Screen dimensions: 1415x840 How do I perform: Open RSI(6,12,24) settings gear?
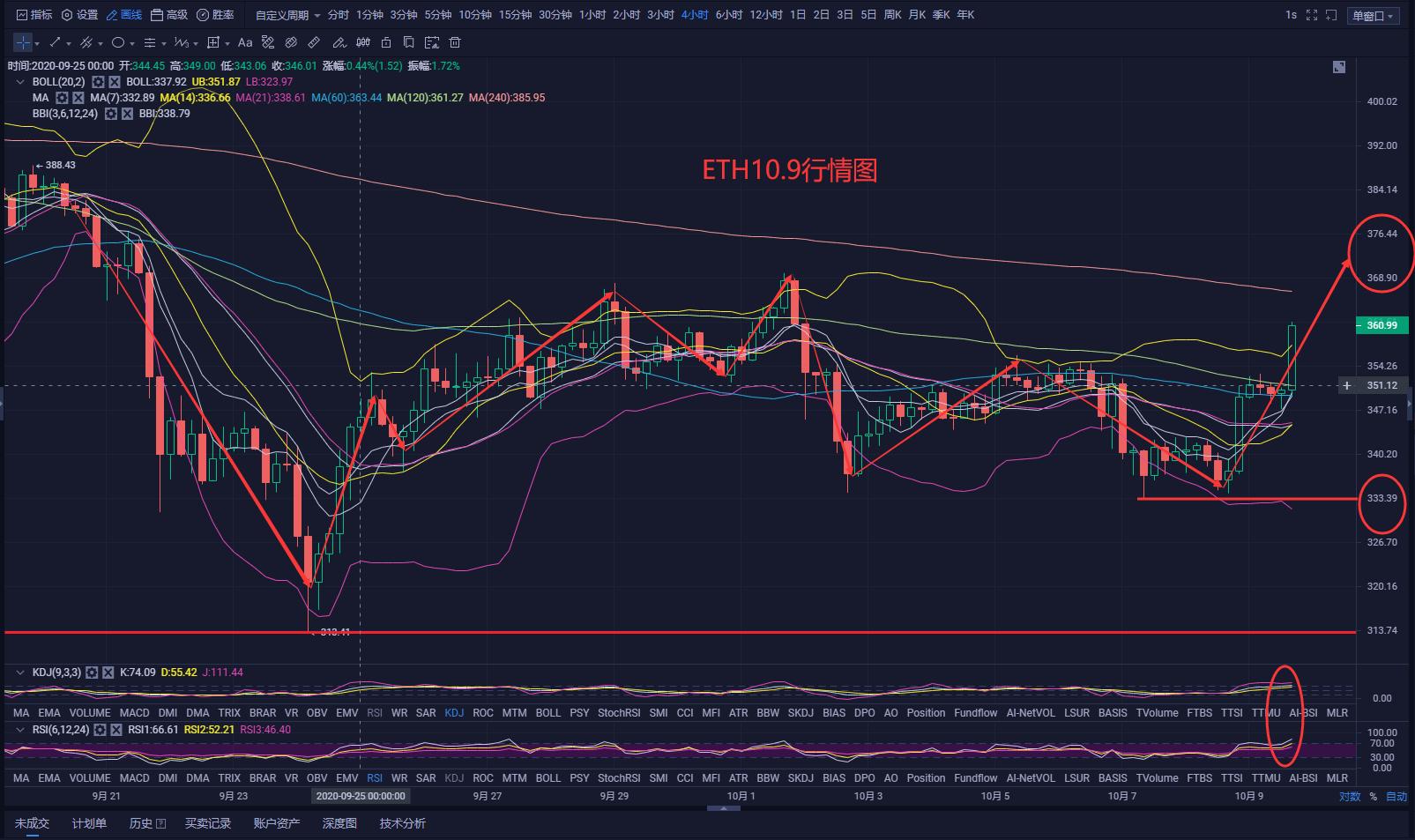coord(101,730)
